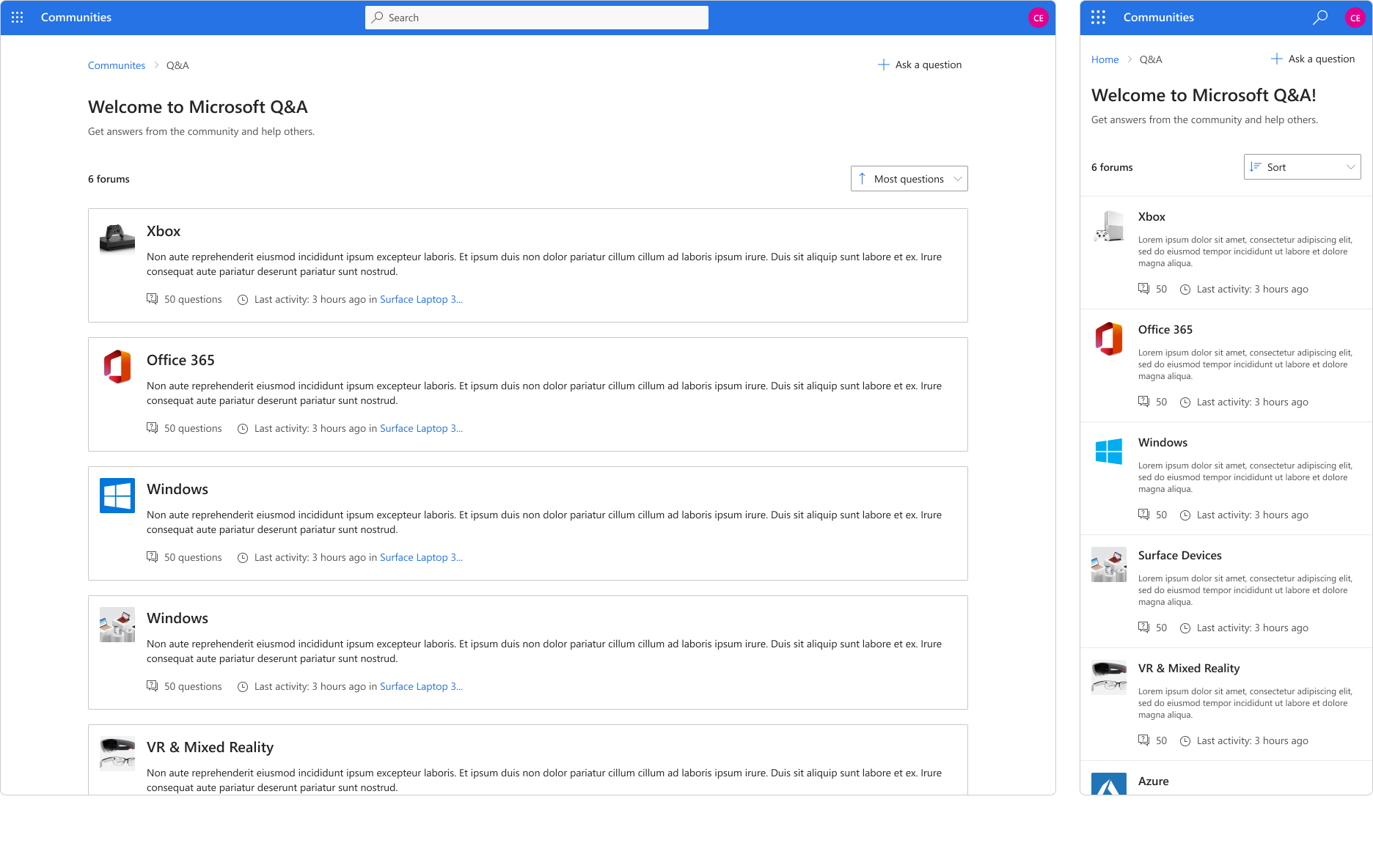Click the white Xbox console icon in mobile view
1373x868 pixels.
pyautogui.click(x=1109, y=226)
